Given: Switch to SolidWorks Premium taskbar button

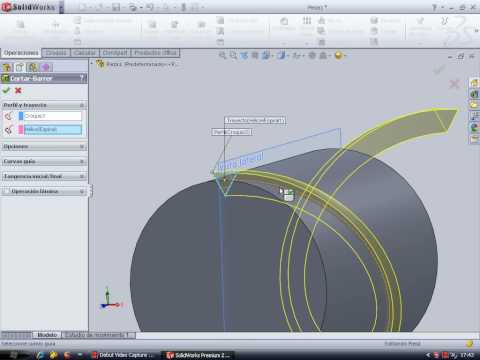Looking at the screenshot, I should coord(198,355).
